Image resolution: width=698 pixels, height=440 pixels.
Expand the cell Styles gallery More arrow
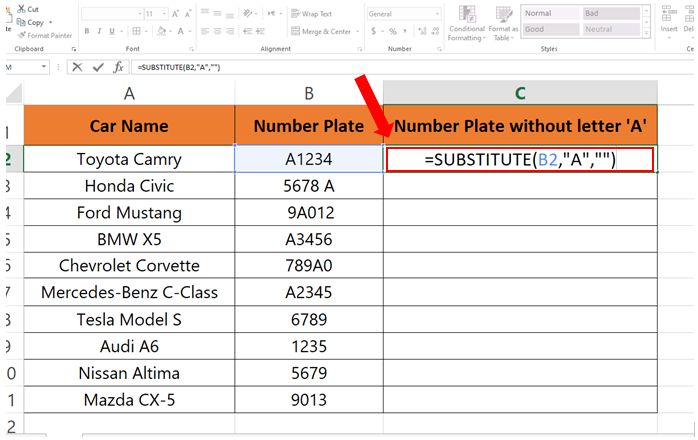click(646, 32)
